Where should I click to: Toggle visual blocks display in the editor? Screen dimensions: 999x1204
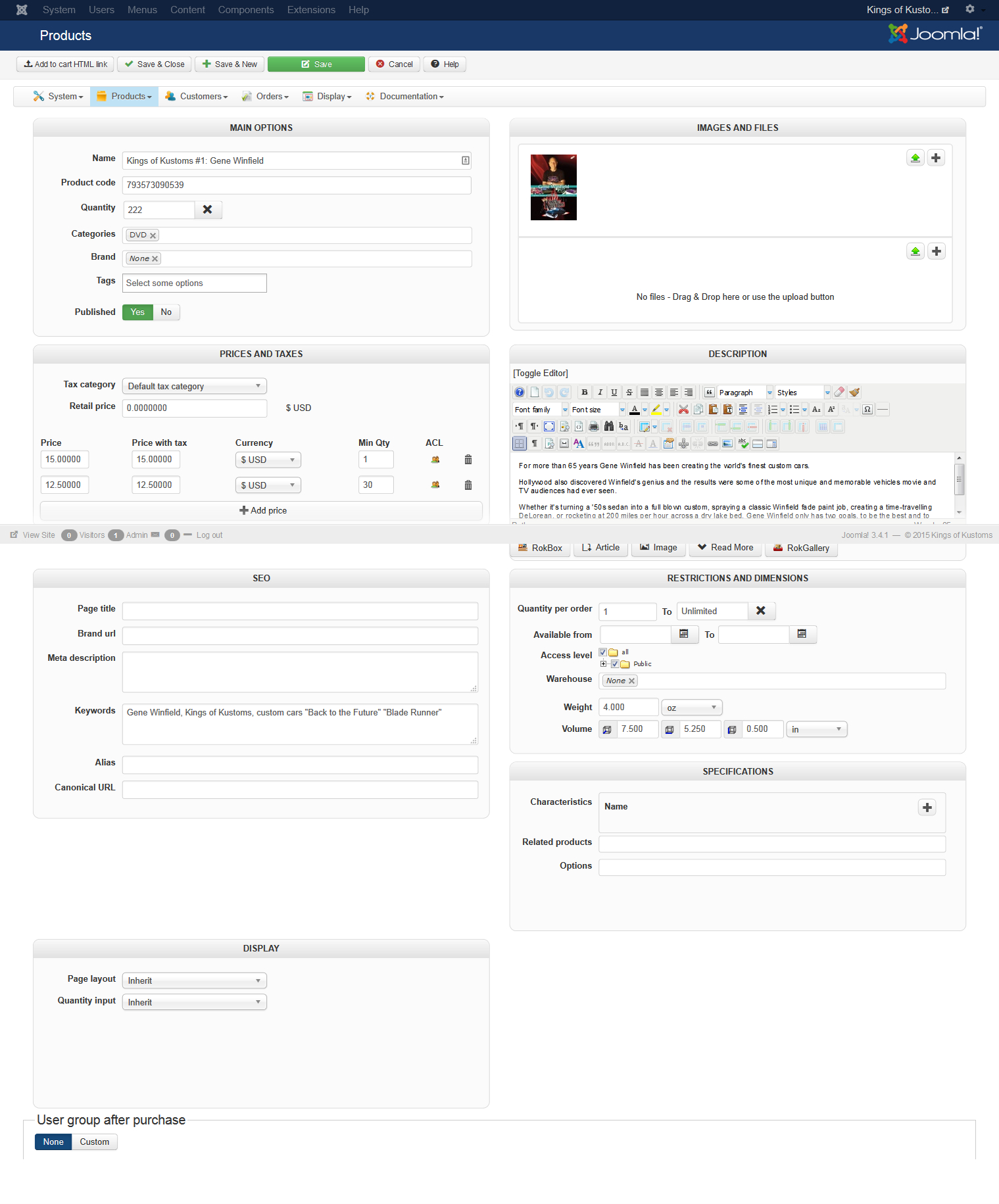520,443
